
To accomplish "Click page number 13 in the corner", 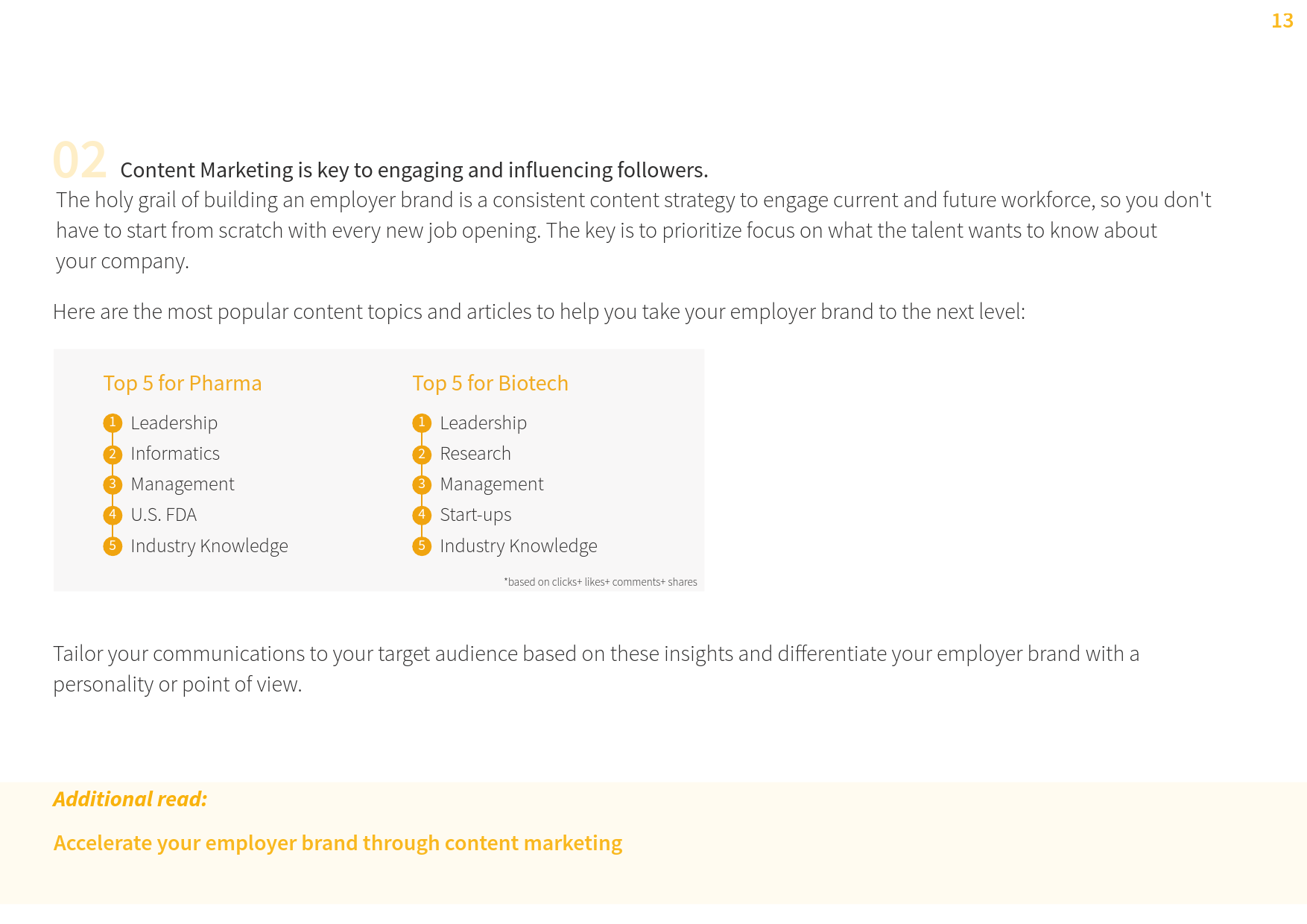I will click(1282, 21).
